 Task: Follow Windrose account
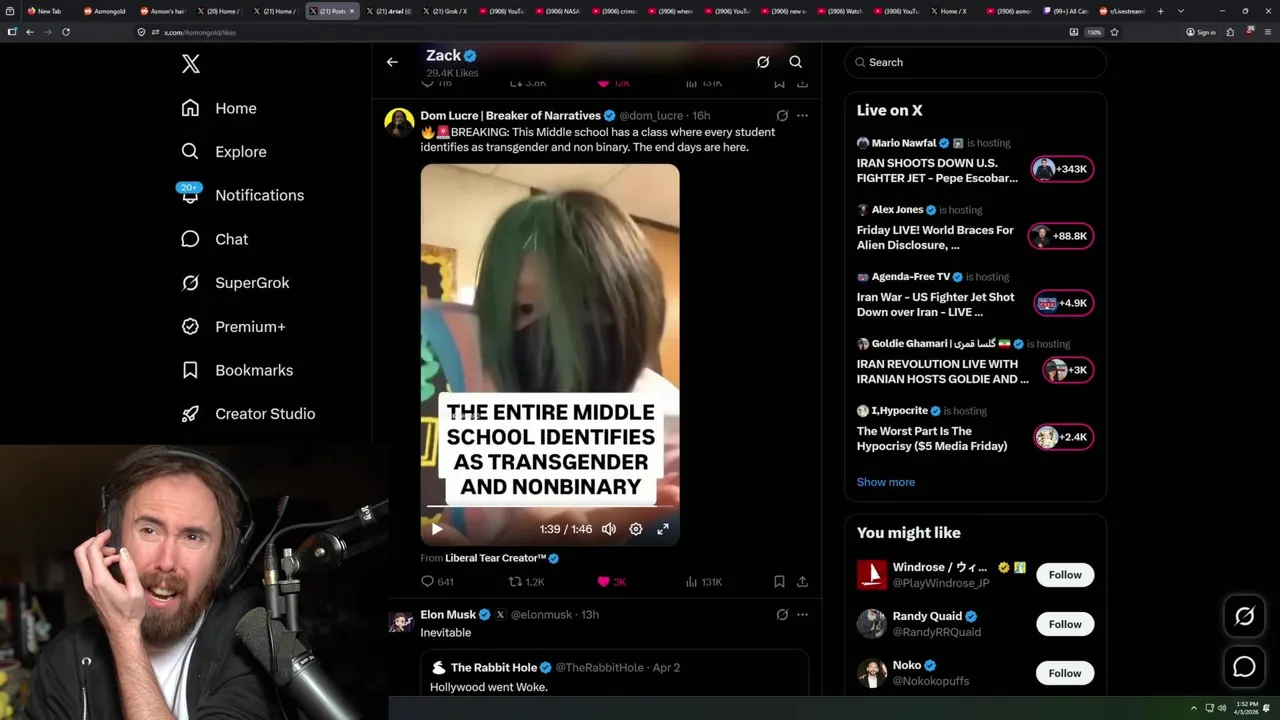1065,575
